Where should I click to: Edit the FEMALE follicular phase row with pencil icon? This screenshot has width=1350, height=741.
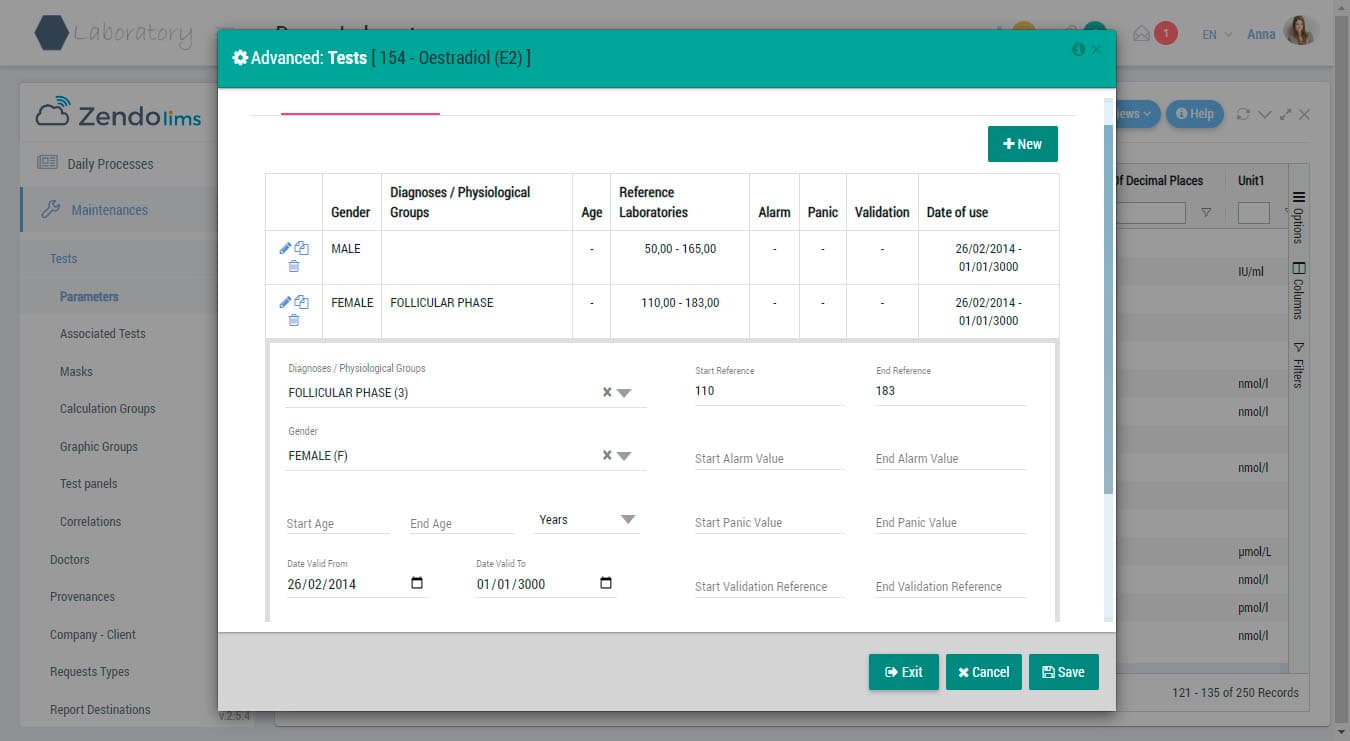coord(285,302)
